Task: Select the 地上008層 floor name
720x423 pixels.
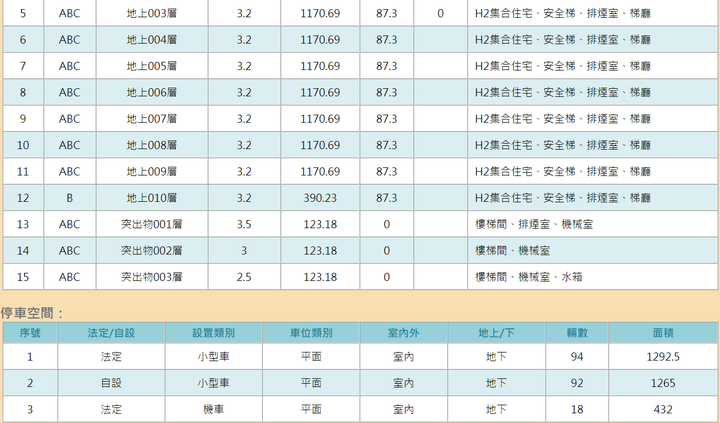Action: point(152,145)
